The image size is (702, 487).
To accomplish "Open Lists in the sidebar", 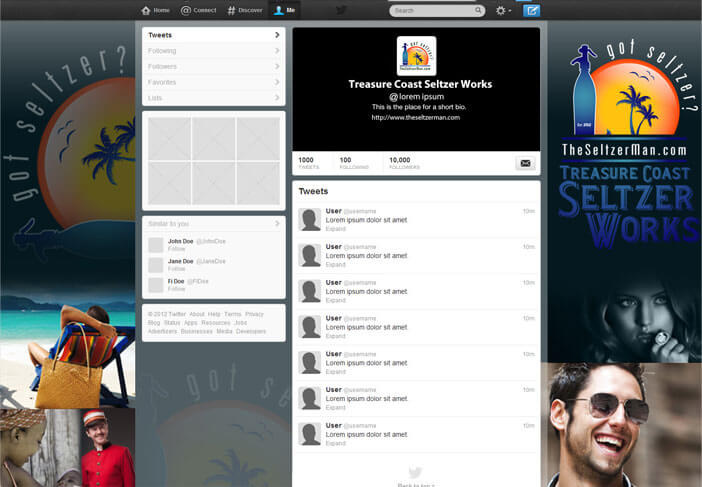I will [x=214, y=98].
